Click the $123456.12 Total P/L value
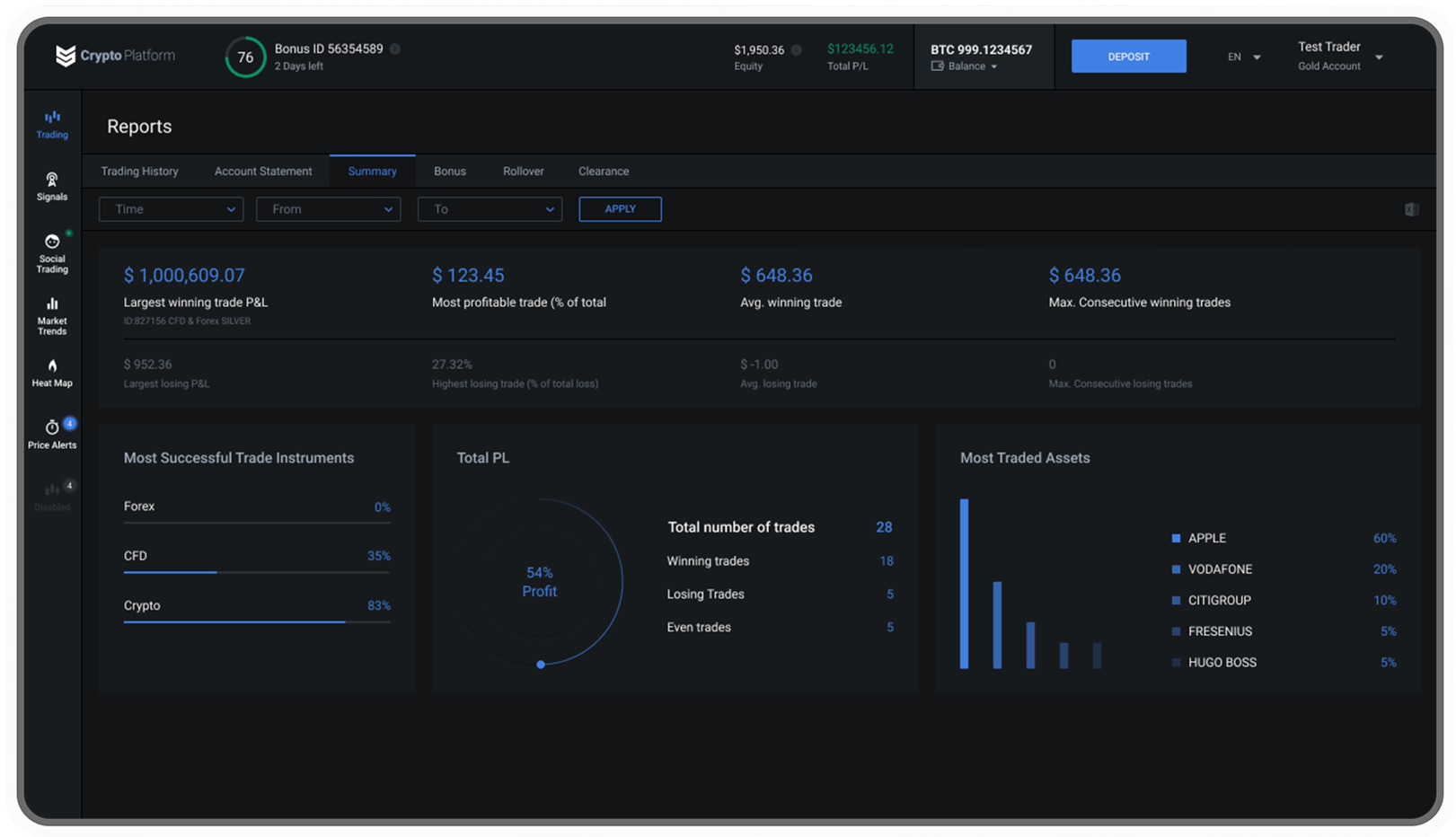This screenshot has width=1456, height=837. [x=860, y=48]
